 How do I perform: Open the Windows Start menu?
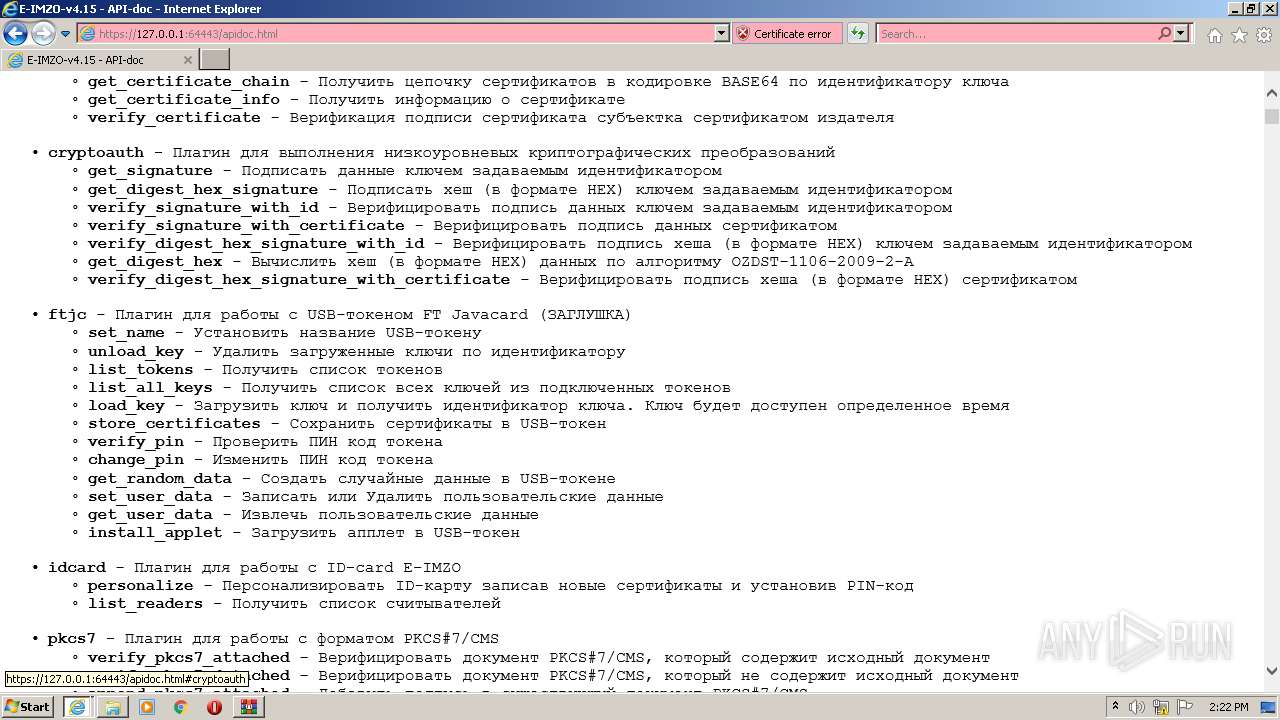28,706
